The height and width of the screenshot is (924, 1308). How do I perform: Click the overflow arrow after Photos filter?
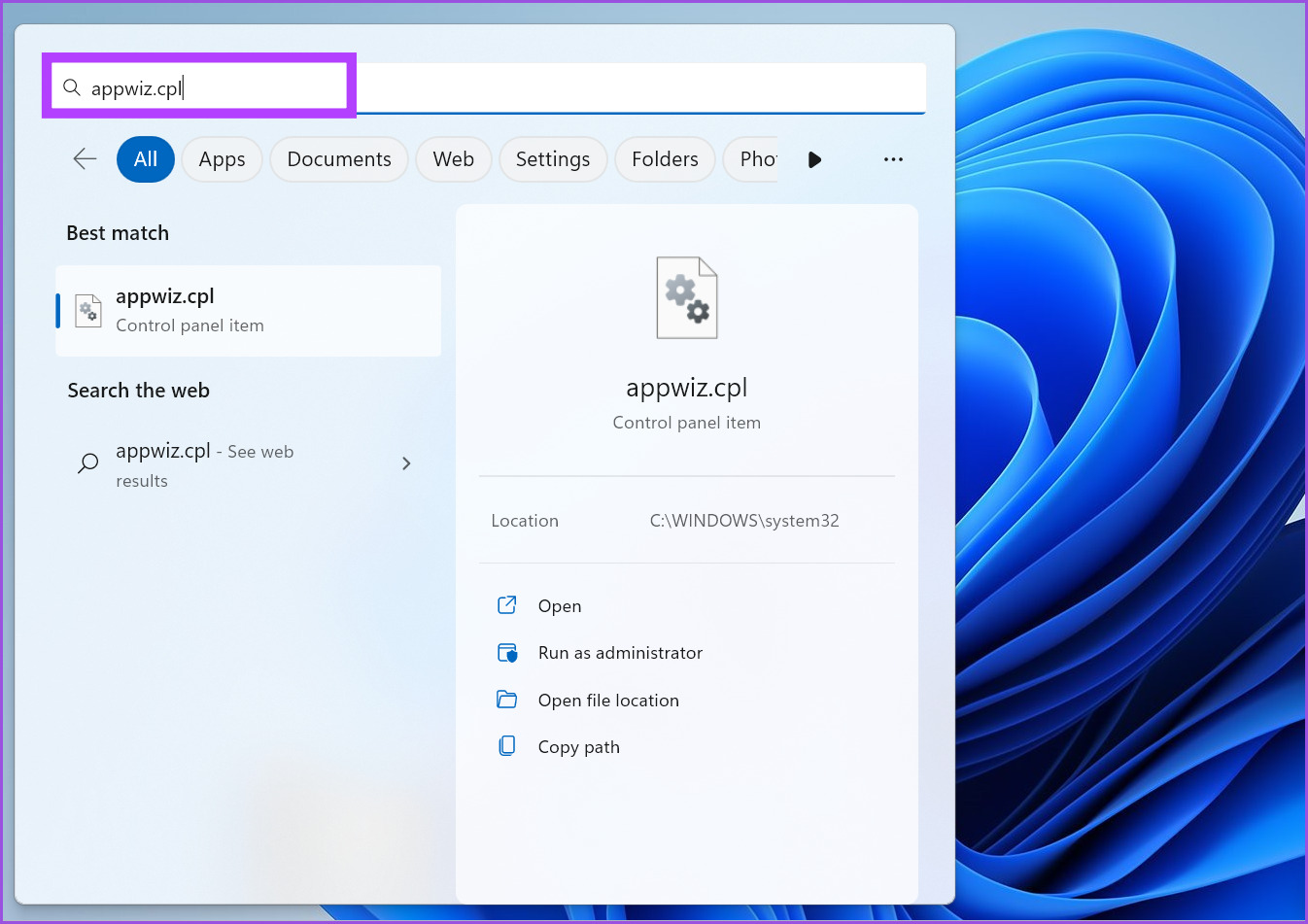[x=814, y=159]
